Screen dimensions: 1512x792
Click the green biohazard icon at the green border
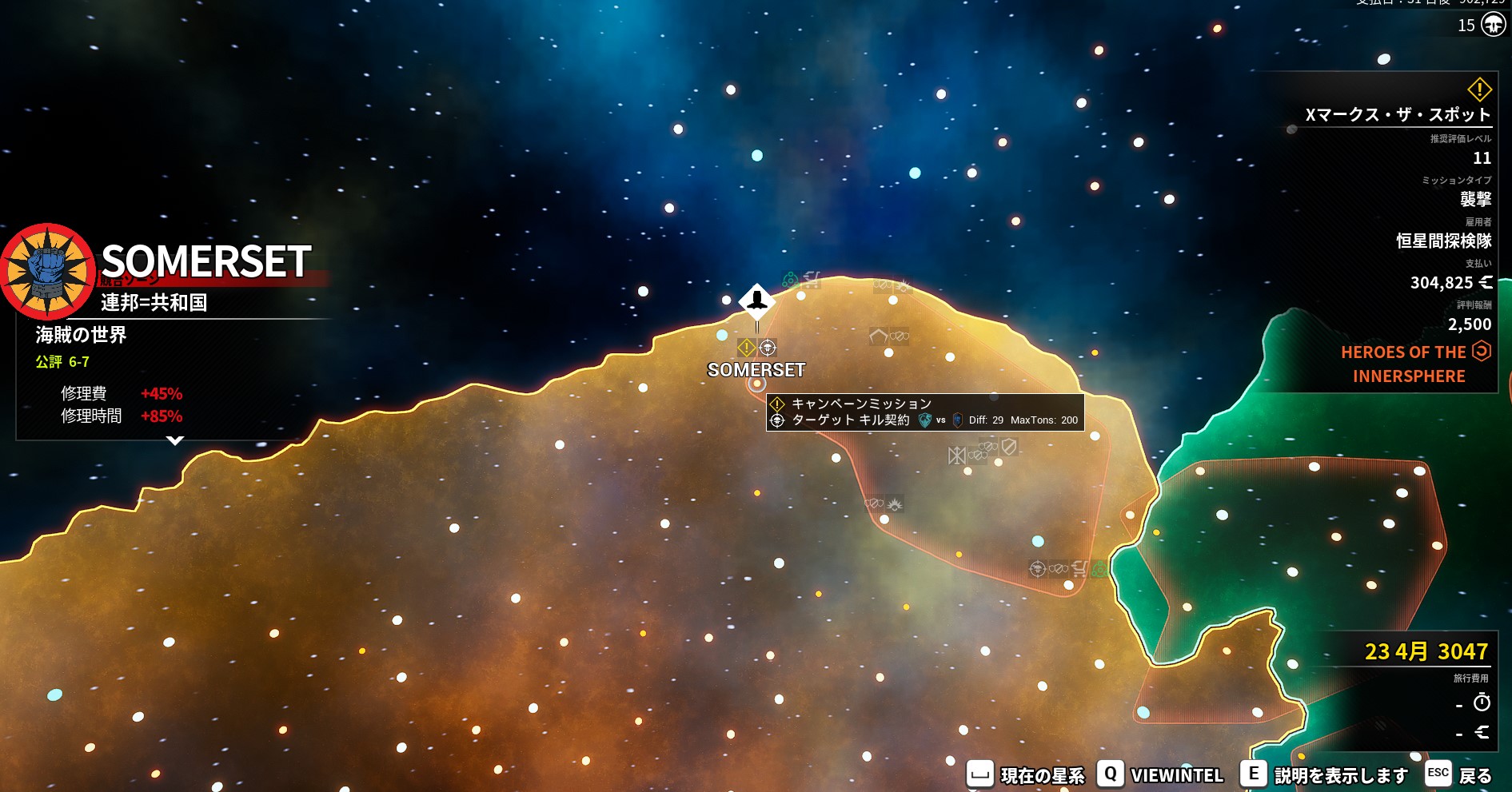pos(1099,569)
